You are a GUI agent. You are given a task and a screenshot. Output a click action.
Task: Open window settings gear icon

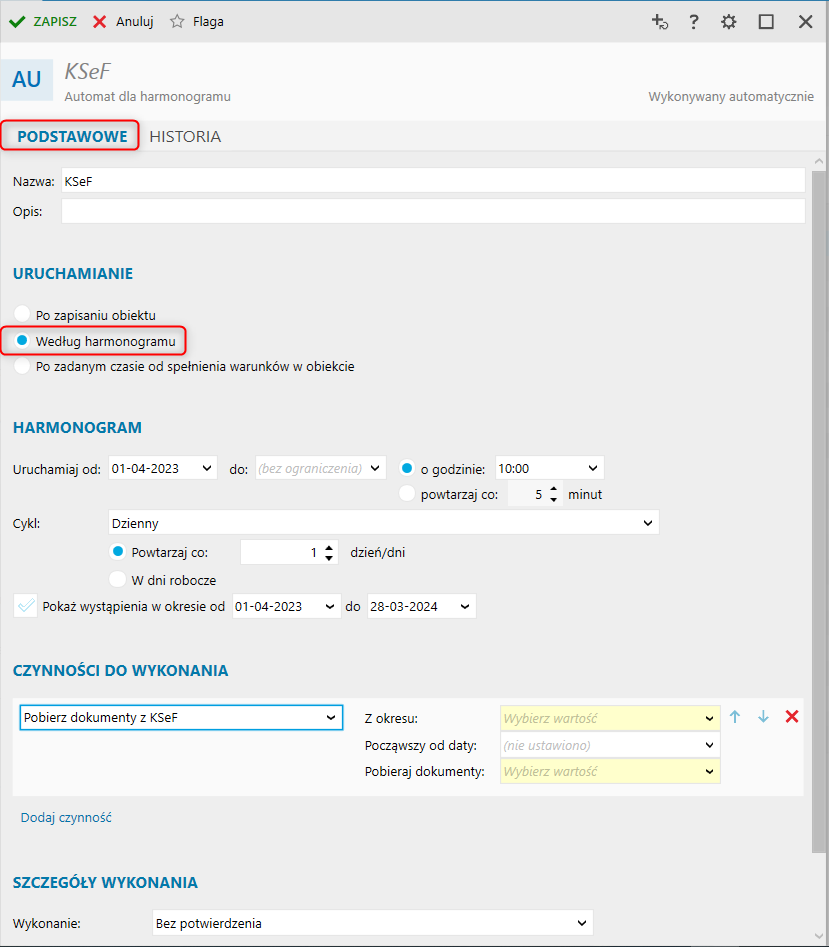coord(729,22)
